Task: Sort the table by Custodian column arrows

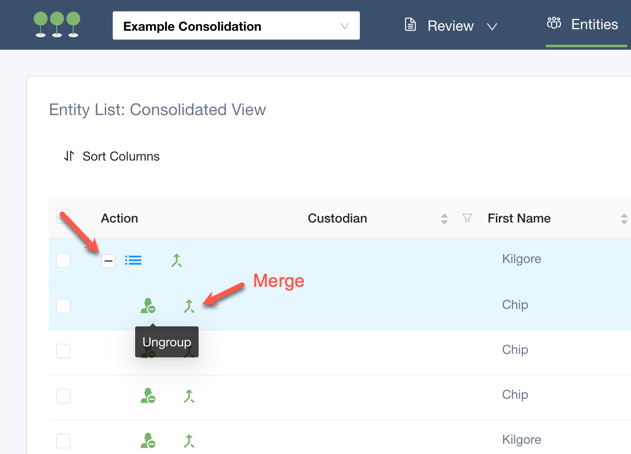Action: click(x=444, y=218)
